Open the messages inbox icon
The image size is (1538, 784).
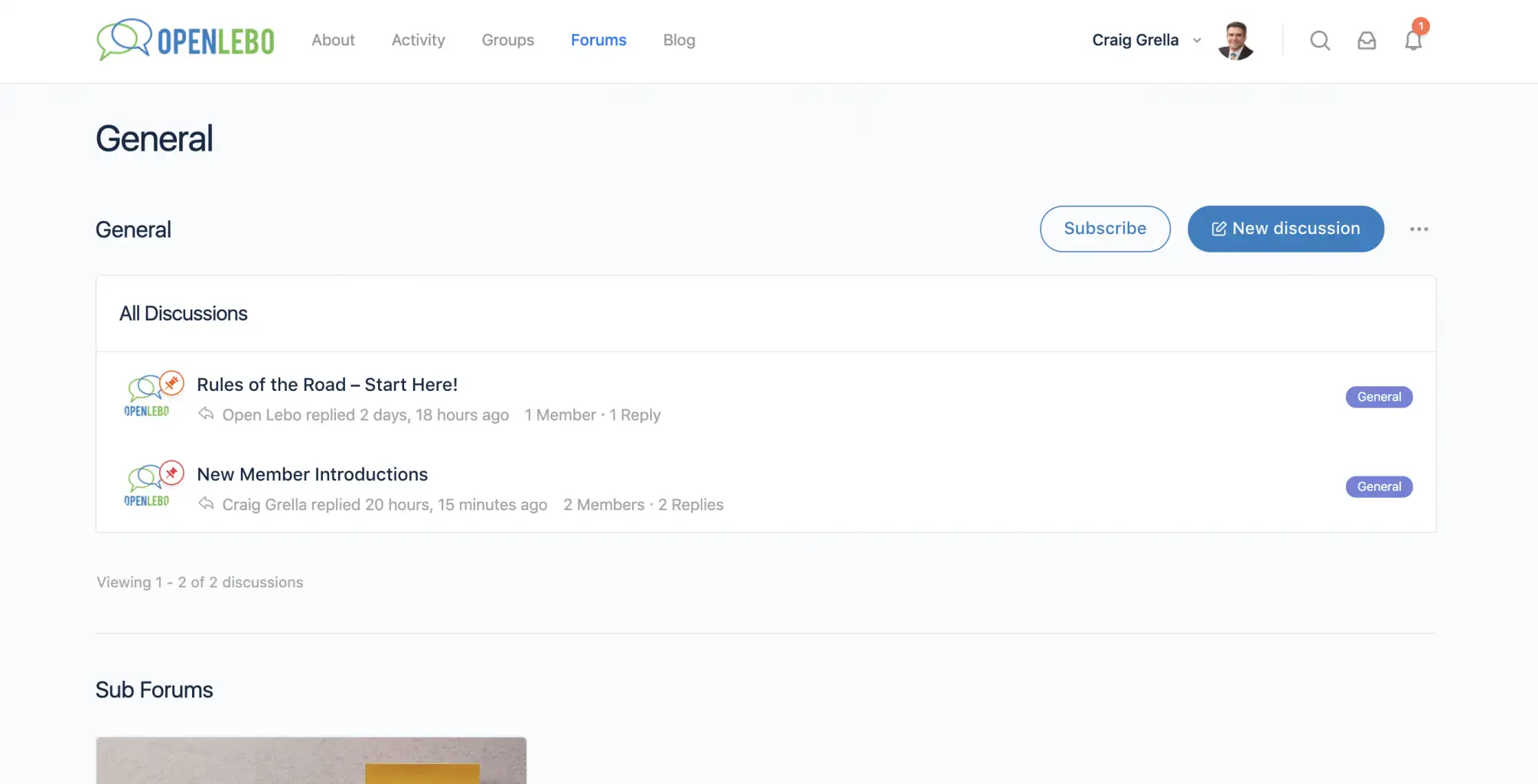click(x=1367, y=41)
